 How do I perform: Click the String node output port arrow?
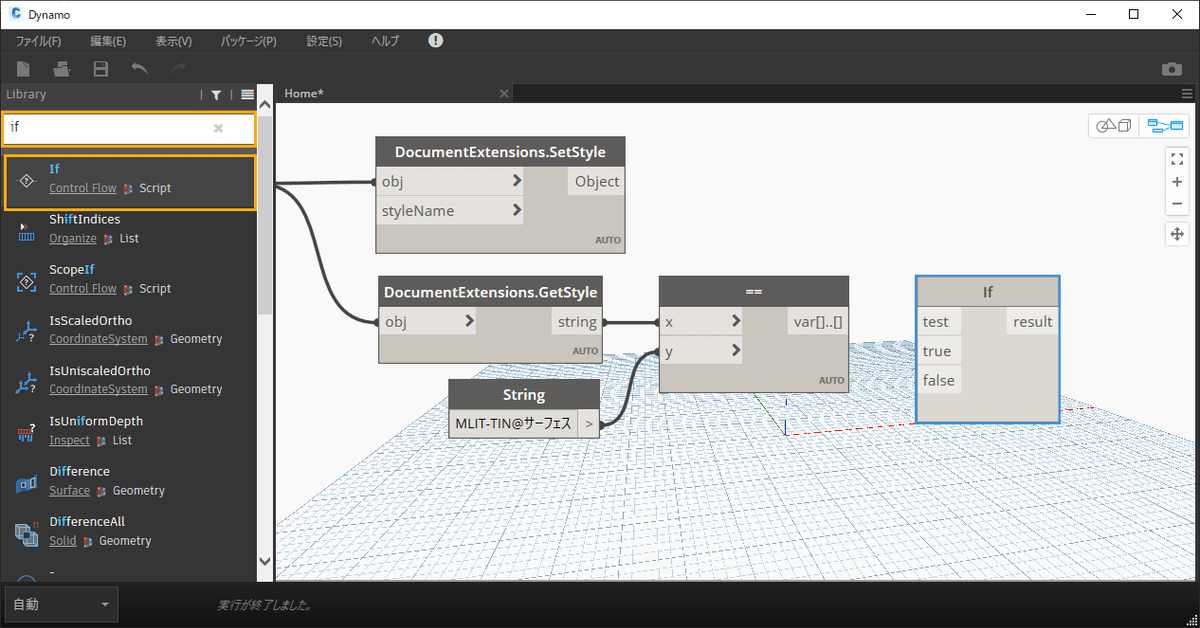coord(589,424)
